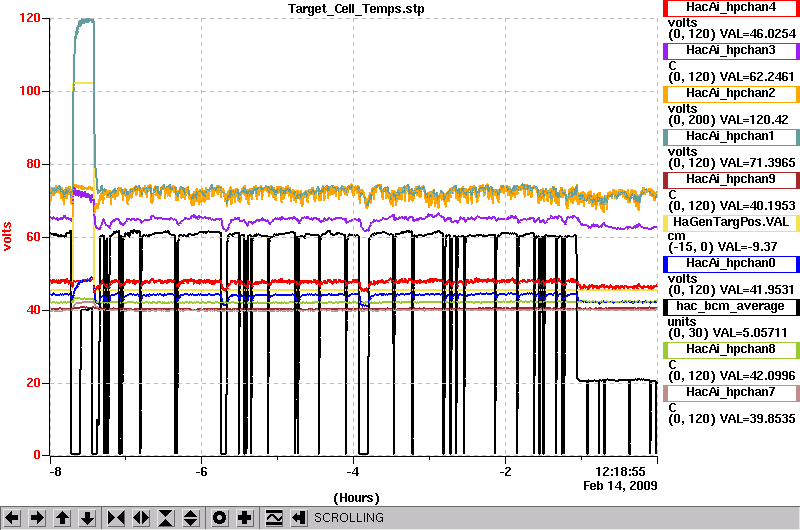This screenshot has height=530, width=800.
Task: Click the x-axis tick label -2
Action: click(505, 472)
